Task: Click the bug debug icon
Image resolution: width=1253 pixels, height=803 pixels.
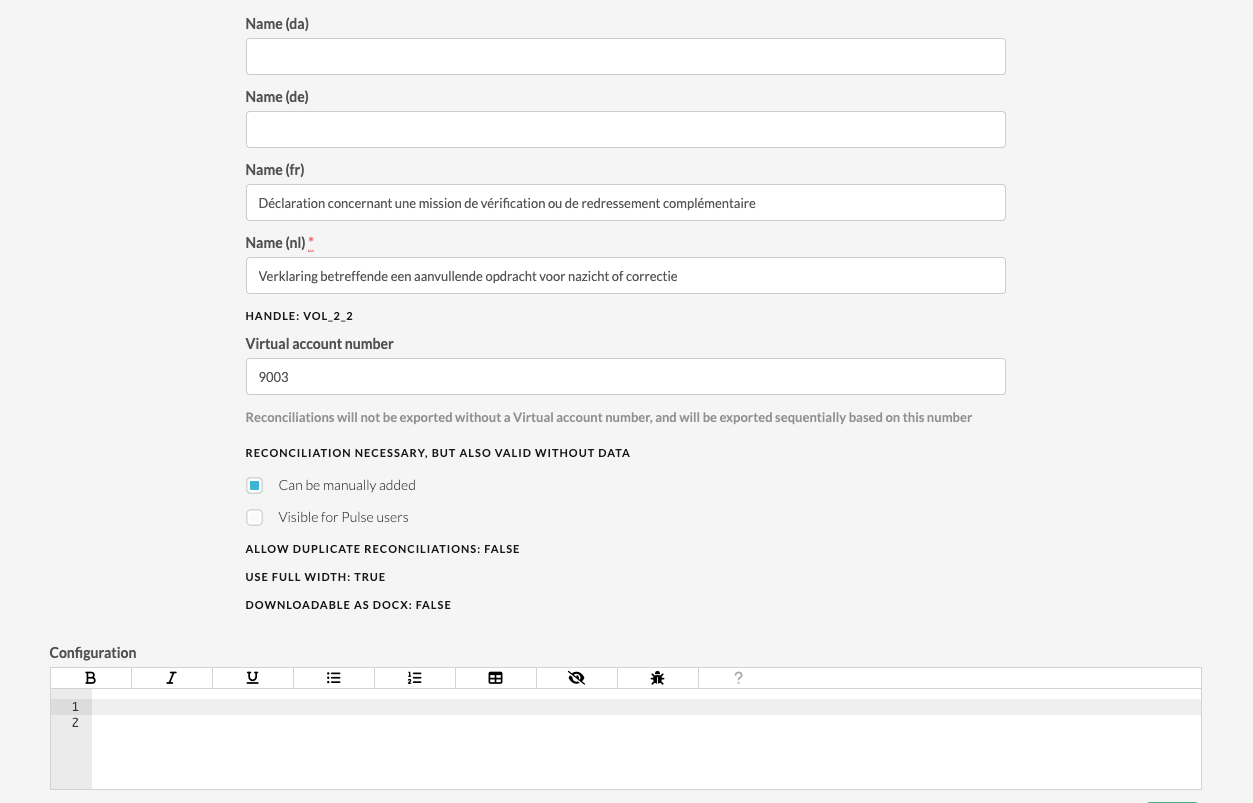Action: 658,678
